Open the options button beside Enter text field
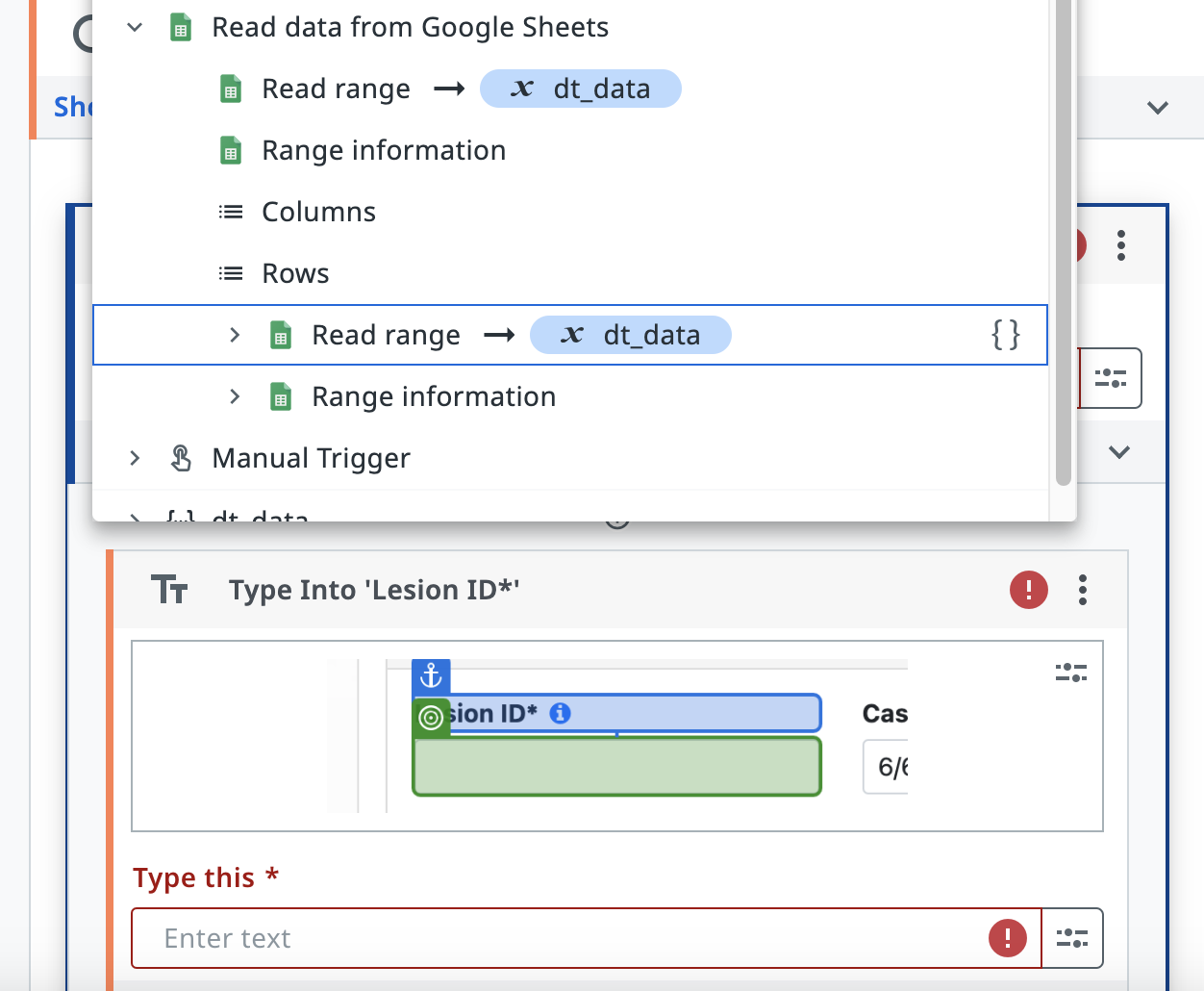The width and height of the screenshot is (1204, 991). 1071,938
